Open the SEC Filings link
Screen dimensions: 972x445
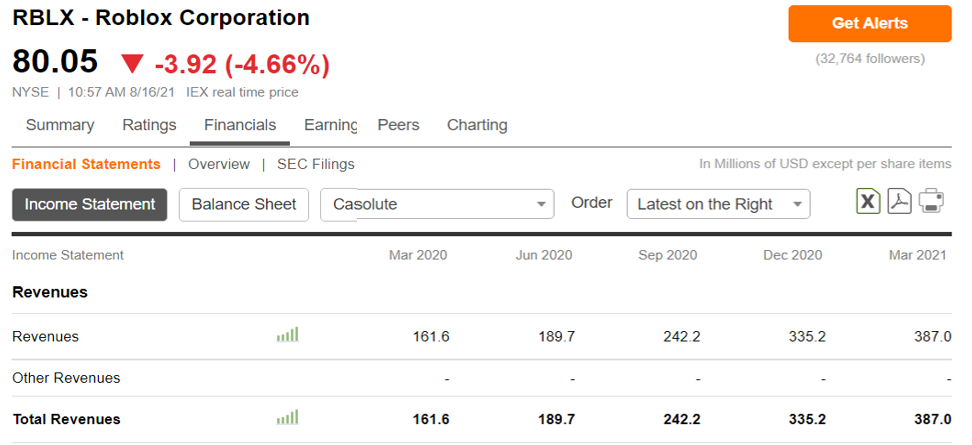(316, 164)
